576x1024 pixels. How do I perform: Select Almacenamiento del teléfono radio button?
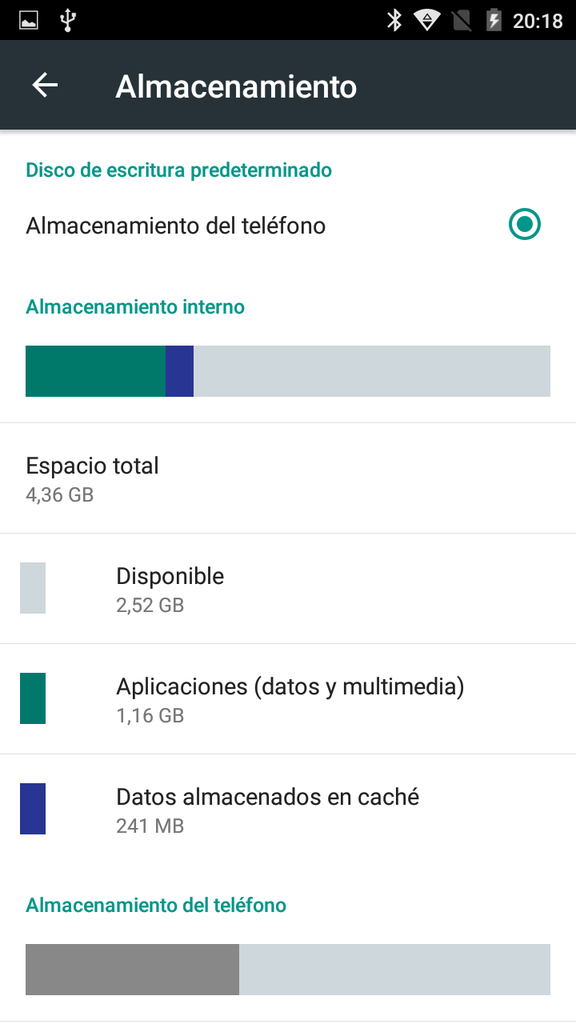[x=524, y=225]
